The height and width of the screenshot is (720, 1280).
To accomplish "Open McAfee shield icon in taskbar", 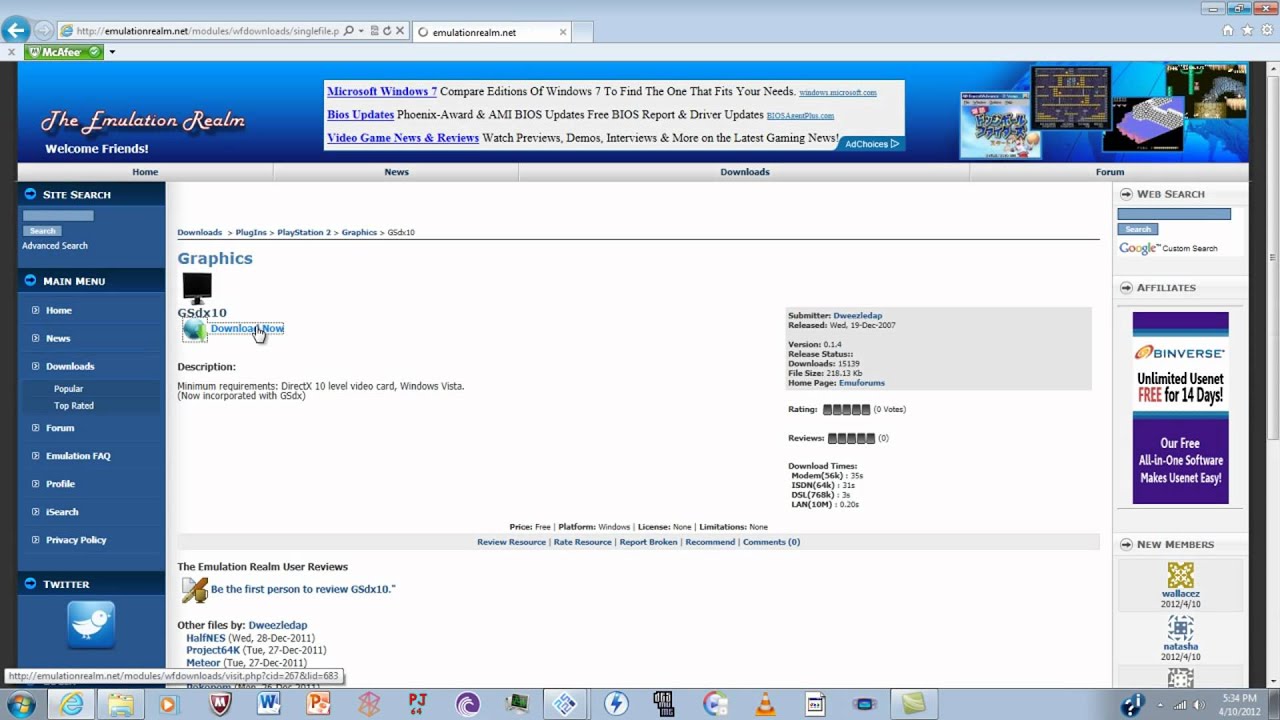I will (x=220, y=704).
